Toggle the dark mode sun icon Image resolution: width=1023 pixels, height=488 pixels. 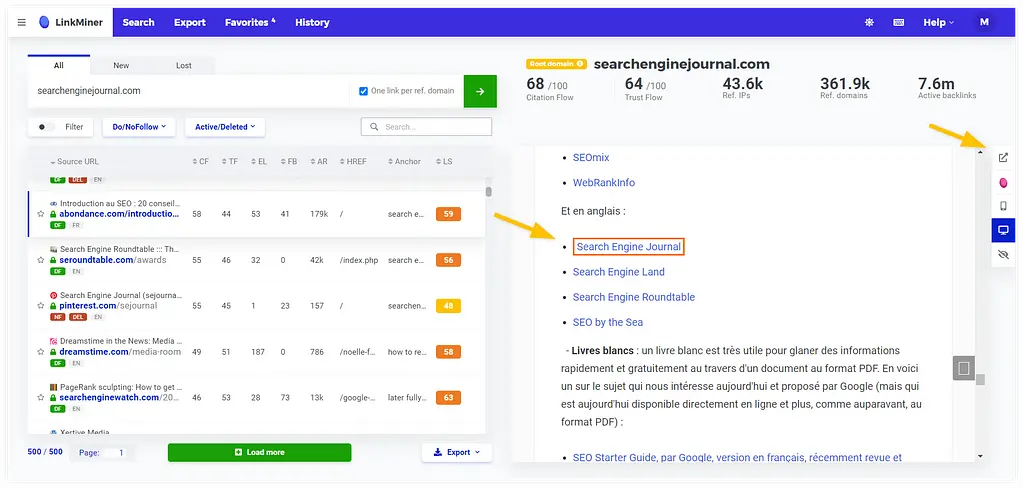coord(869,22)
